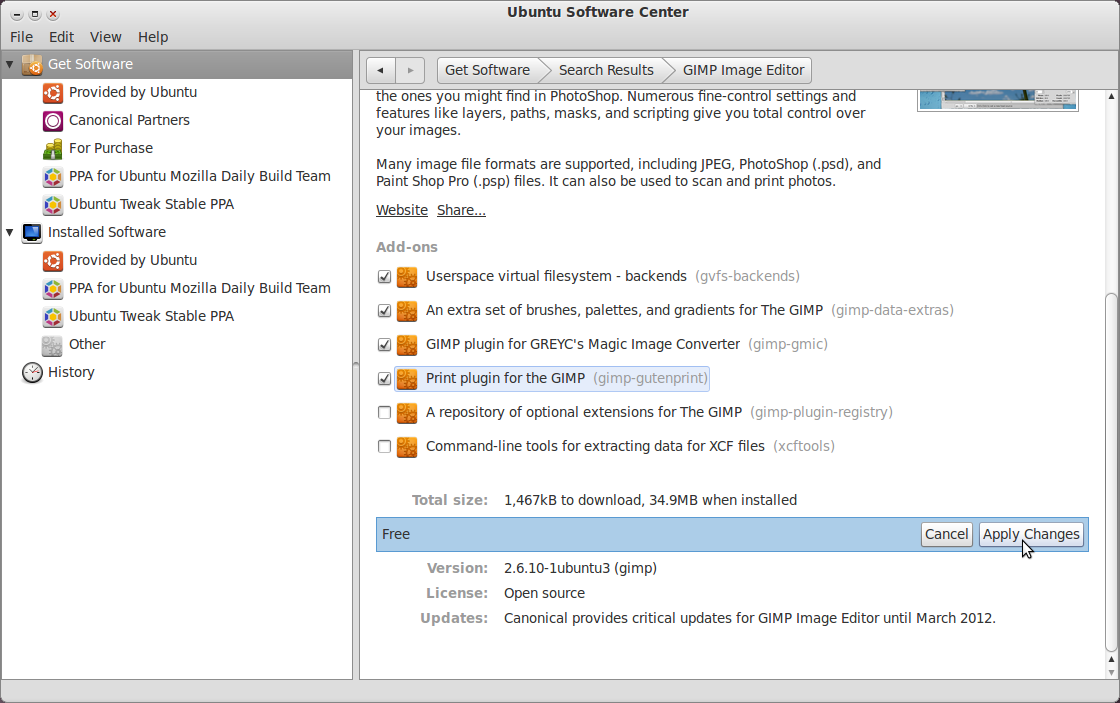This screenshot has width=1120, height=703.
Task: Select GIMP Image Editor breadcrumb
Action: click(x=743, y=70)
